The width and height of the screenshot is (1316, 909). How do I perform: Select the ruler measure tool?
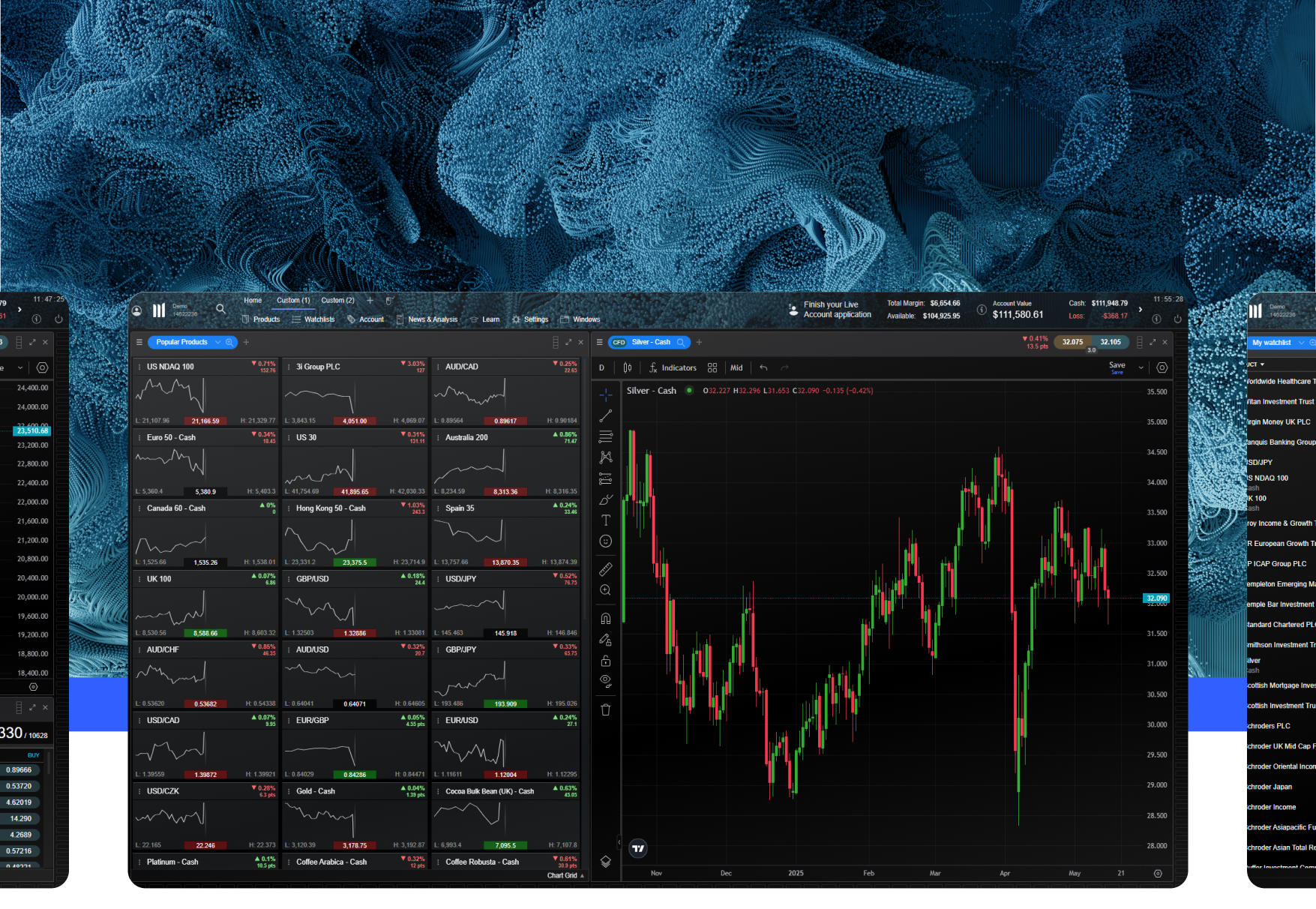606,569
